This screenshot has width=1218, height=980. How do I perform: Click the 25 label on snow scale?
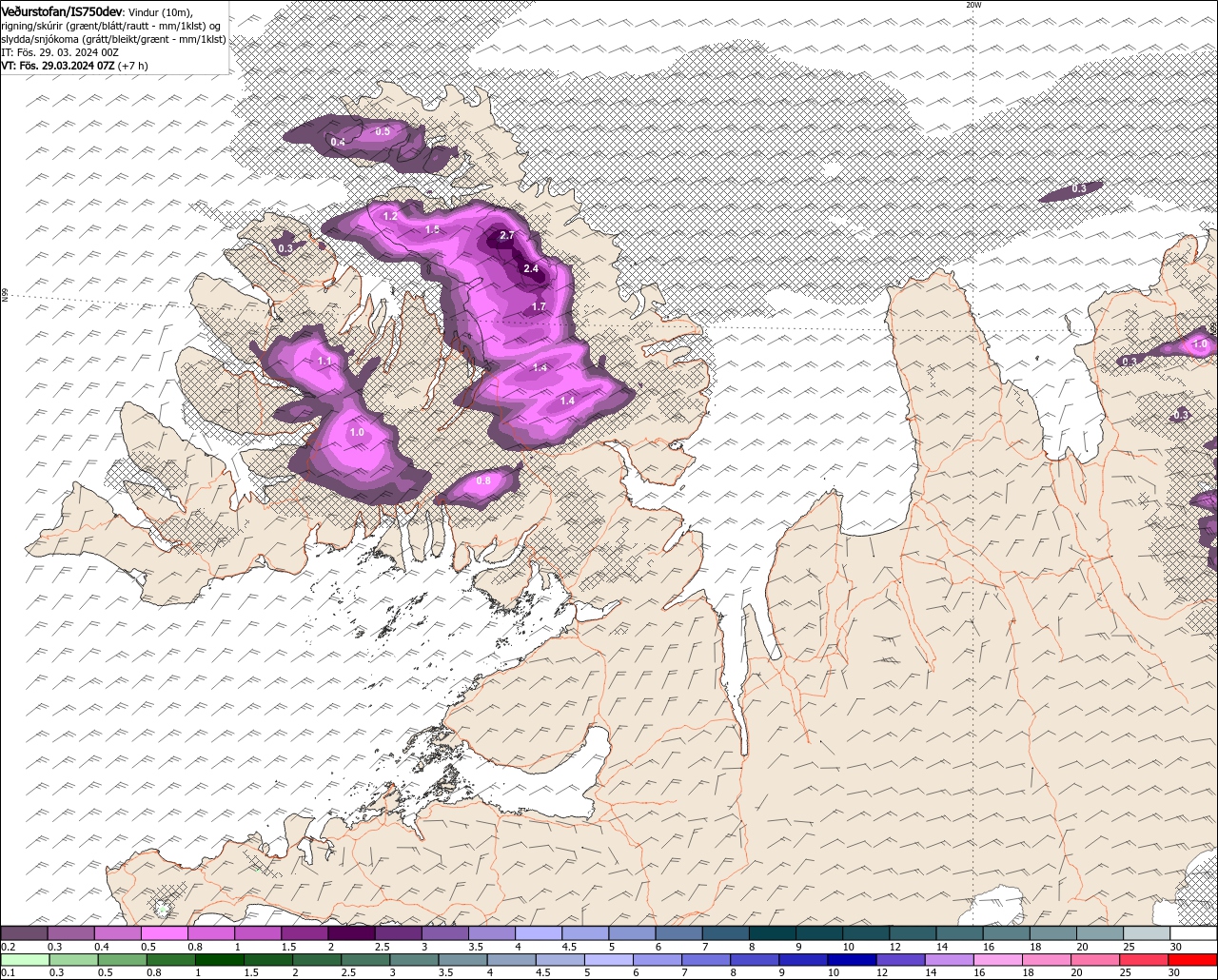(x=1130, y=947)
